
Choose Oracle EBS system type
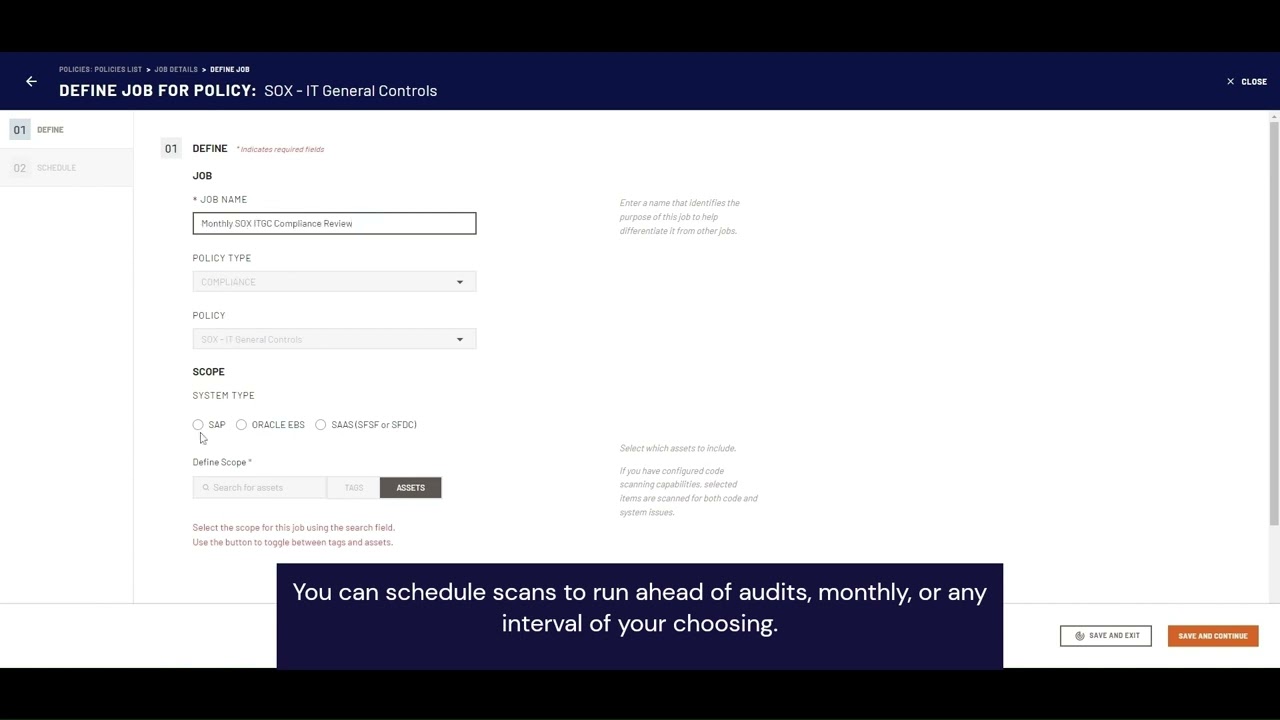coord(241,425)
